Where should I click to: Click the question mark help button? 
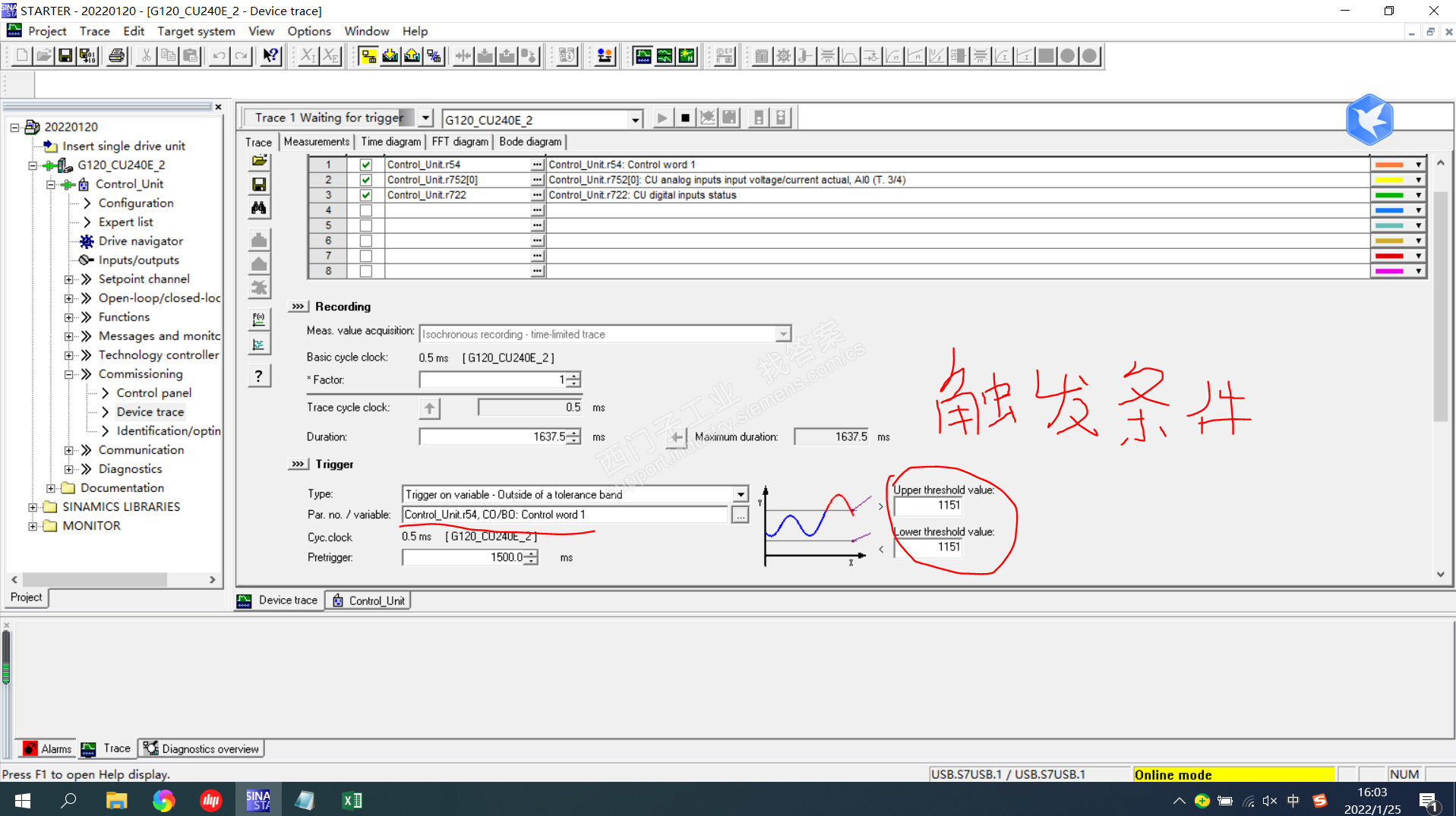tap(259, 376)
